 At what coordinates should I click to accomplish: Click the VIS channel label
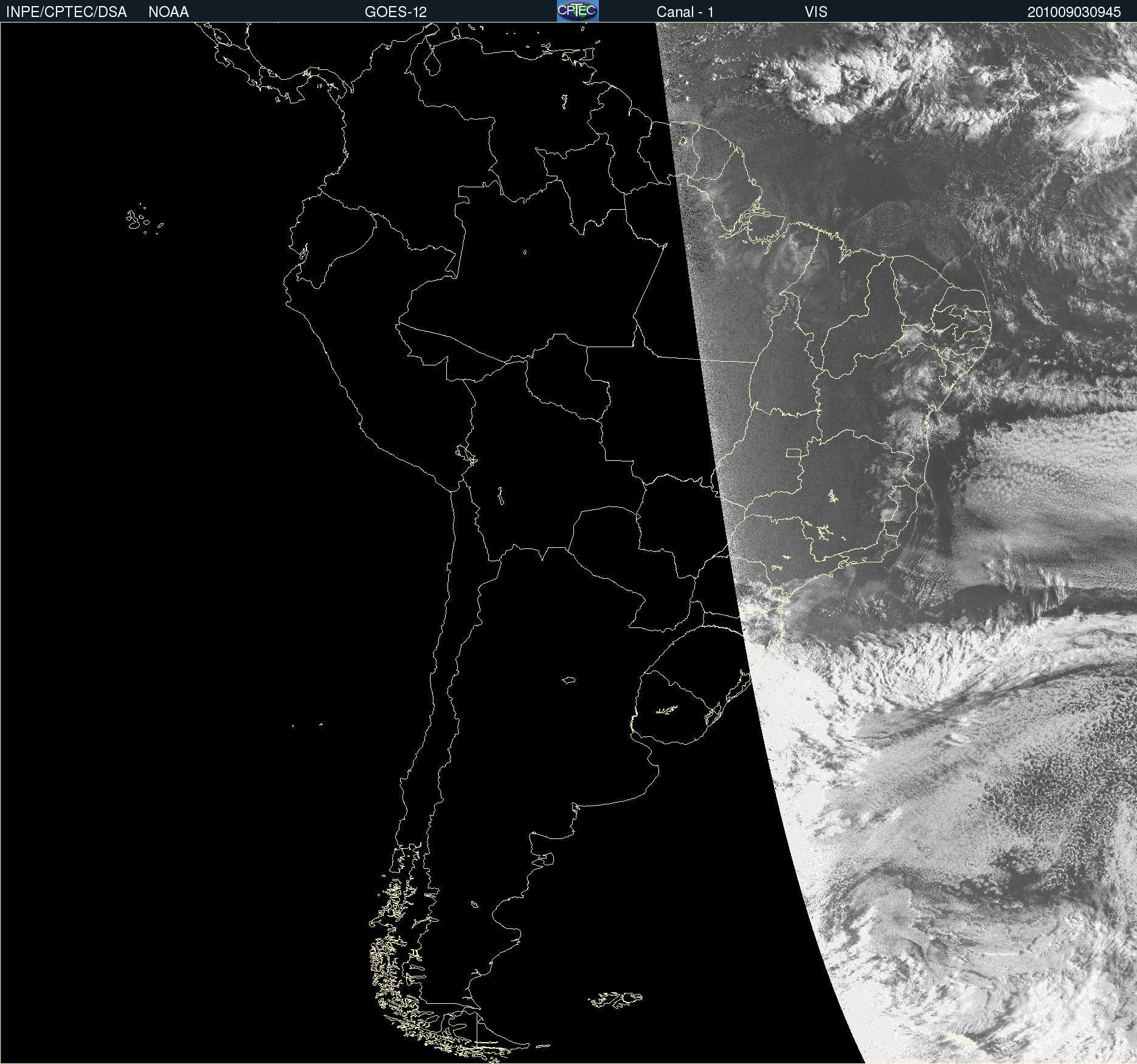pos(816,12)
